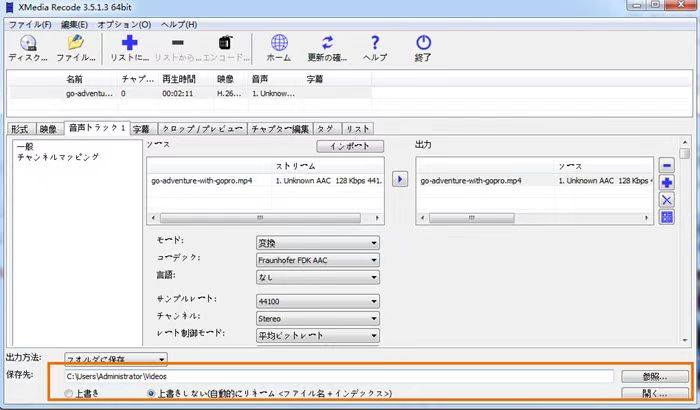The image size is (700, 410).
Task: Delete output track with blue X icon
Action: tap(667, 200)
